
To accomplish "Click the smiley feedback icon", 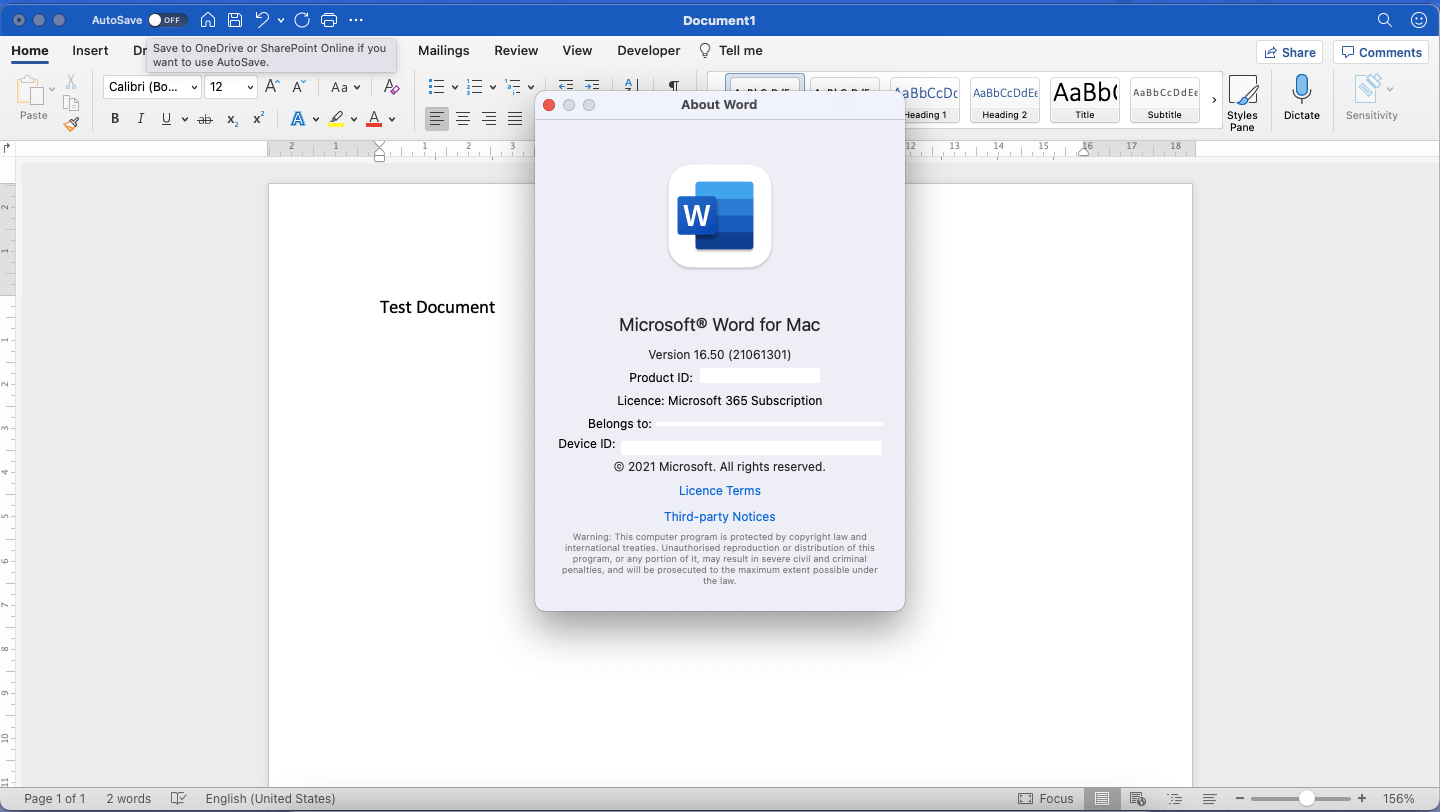I will click(1418, 20).
